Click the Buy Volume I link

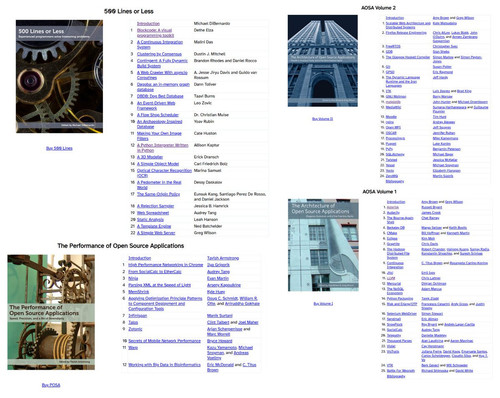pyautogui.click(x=323, y=304)
